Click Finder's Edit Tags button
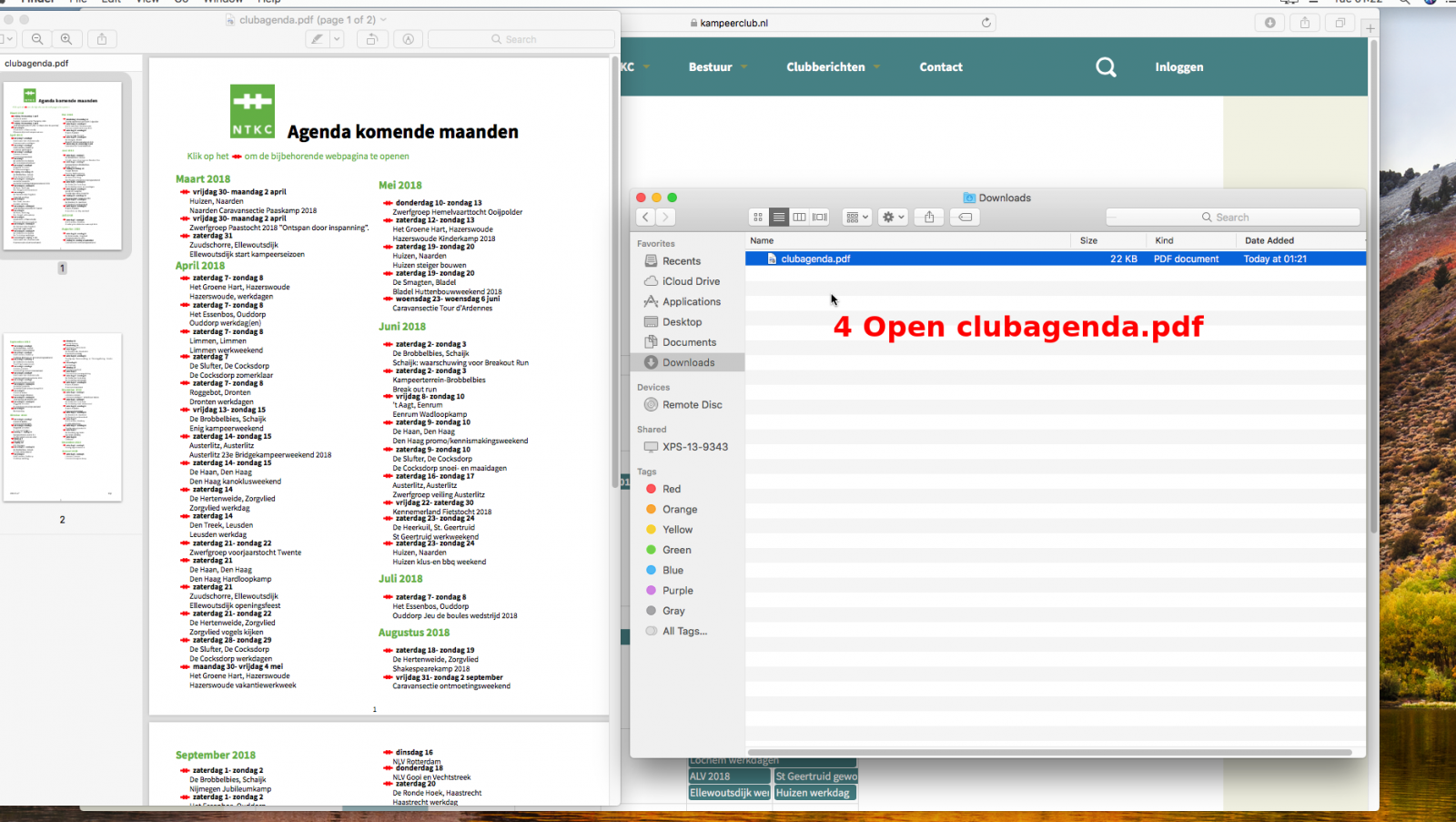Viewport: 1456px width, 822px height. 966,217
